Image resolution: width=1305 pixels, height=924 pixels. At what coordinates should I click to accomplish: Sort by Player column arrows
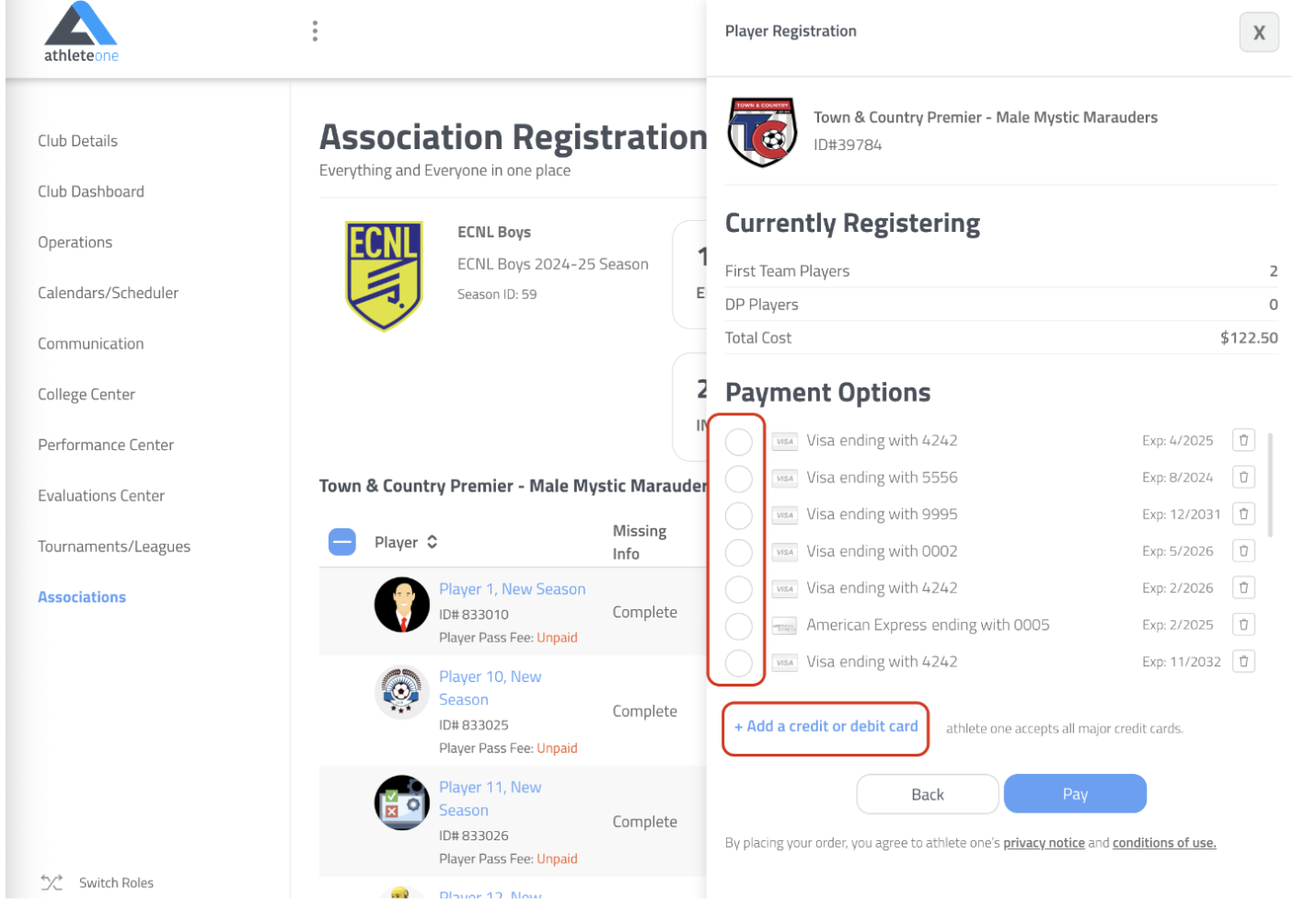click(432, 542)
